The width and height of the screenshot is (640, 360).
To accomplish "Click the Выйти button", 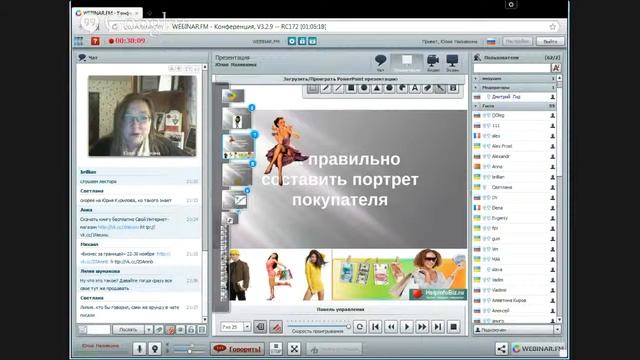I will click(x=550, y=41).
